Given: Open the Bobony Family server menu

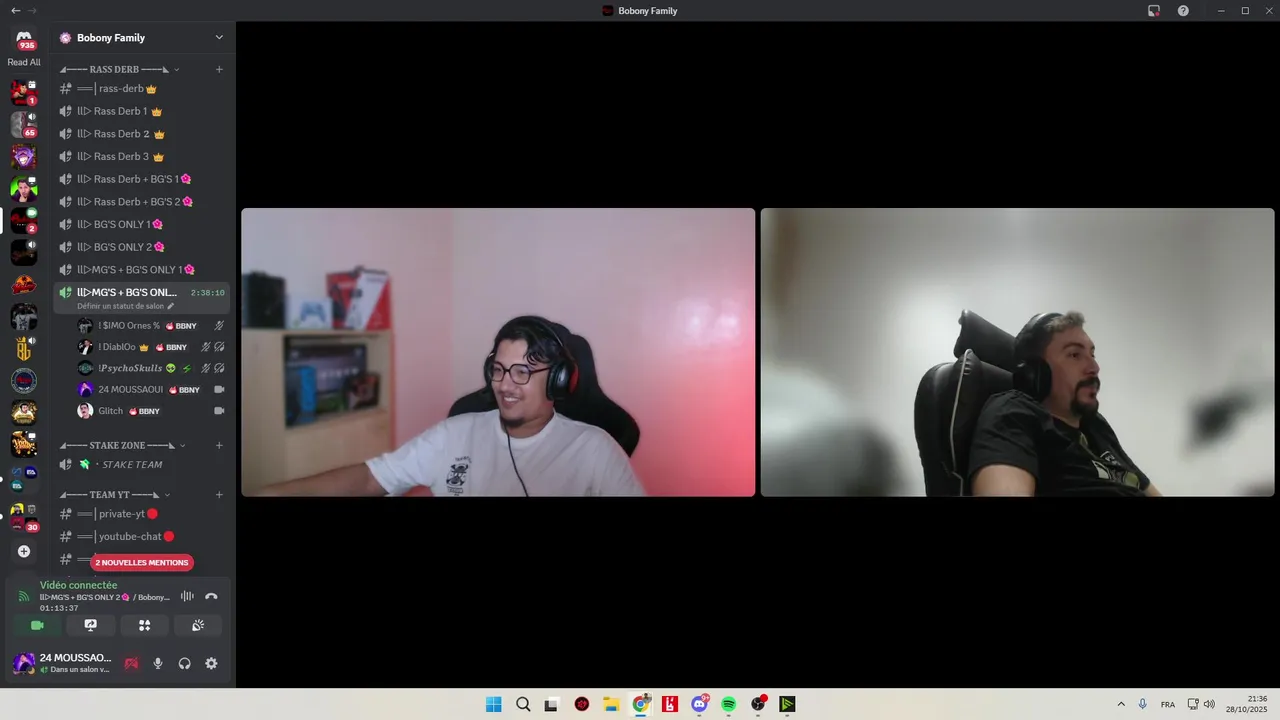Looking at the screenshot, I should [142, 38].
